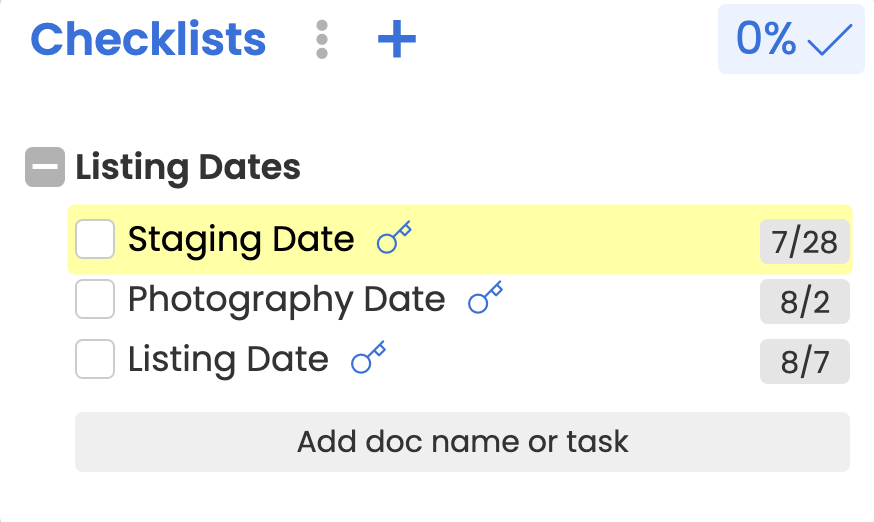Image resolution: width=874 pixels, height=522 pixels.
Task: Change the 8/7 date for Listing Date
Action: click(805, 362)
